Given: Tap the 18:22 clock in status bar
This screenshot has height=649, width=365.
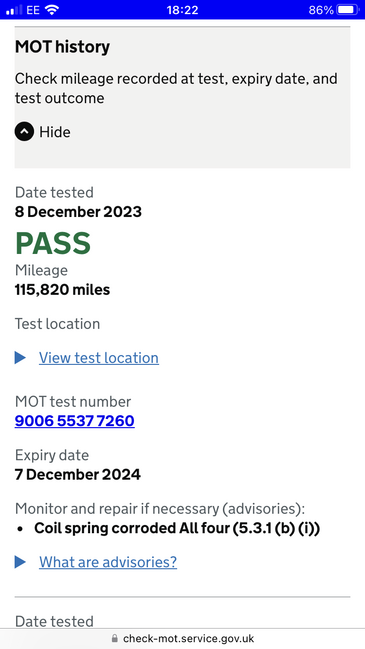Looking at the screenshot, I should click(x=182, y=10).
